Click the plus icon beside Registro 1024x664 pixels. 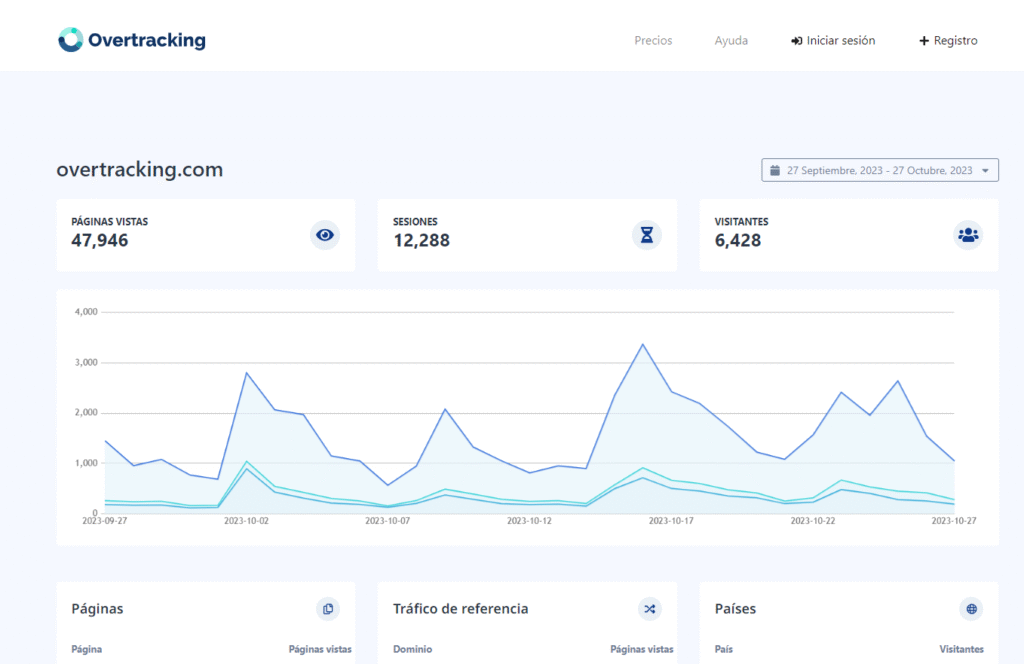point(924,41)
